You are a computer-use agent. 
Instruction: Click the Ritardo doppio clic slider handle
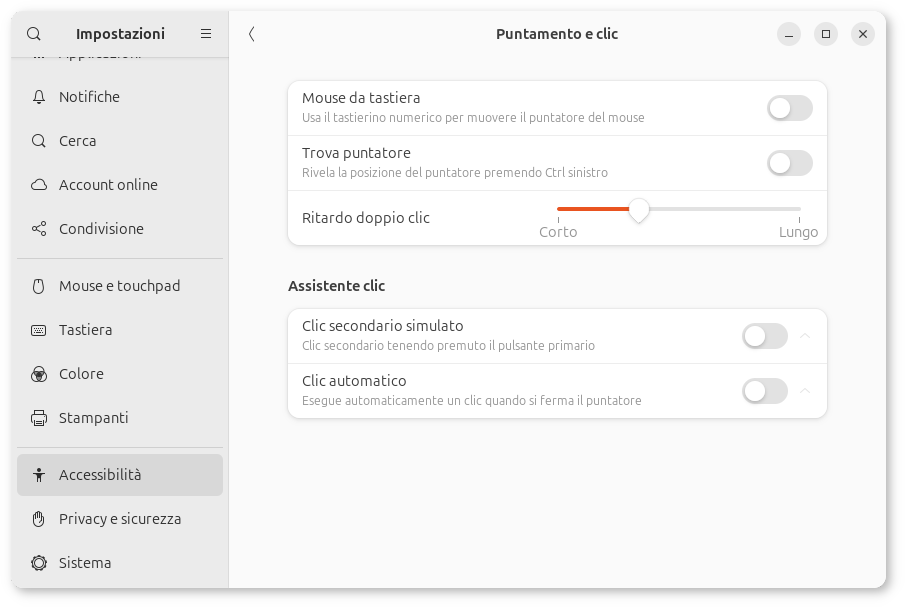coord(639,210)
